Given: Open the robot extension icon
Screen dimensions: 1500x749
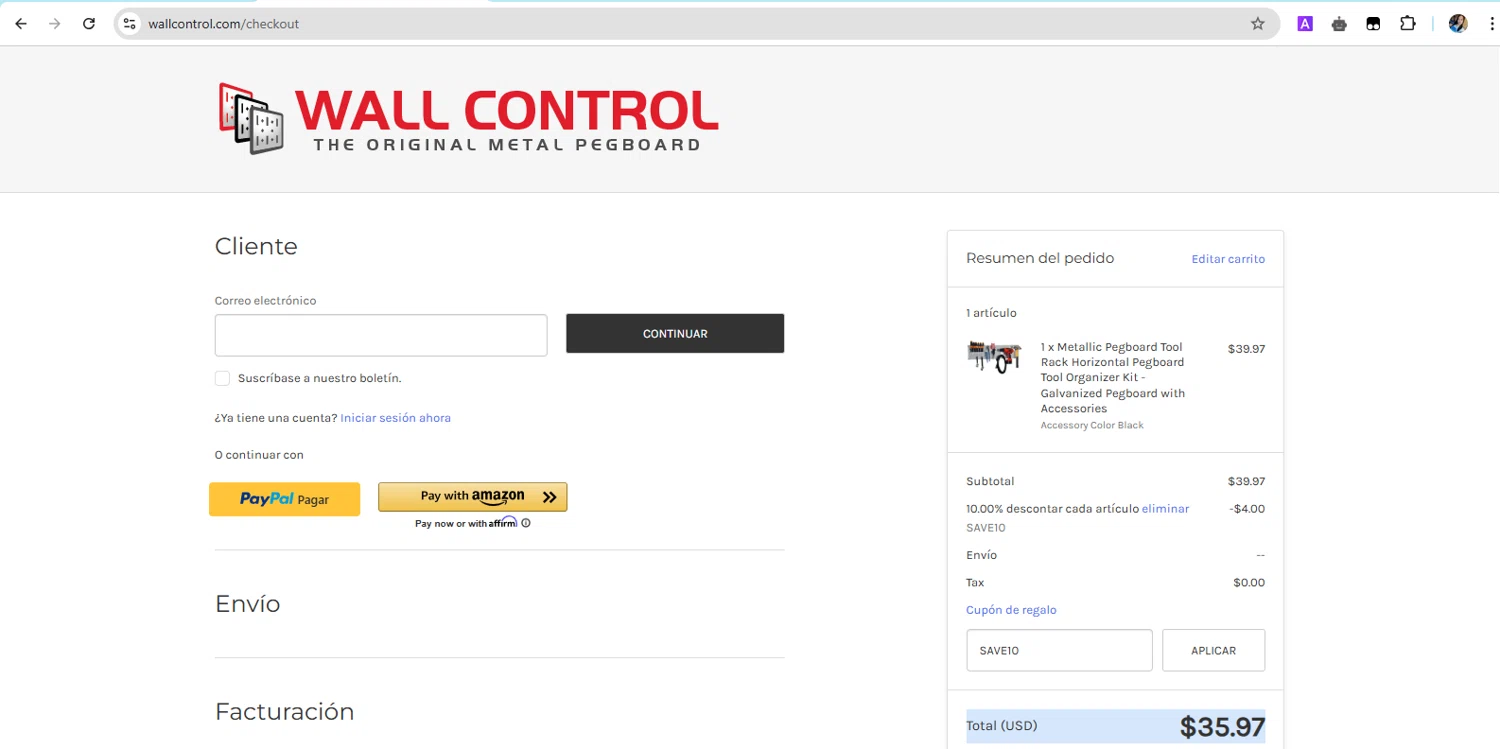Looking at the screenshot, I should 1339,23.
